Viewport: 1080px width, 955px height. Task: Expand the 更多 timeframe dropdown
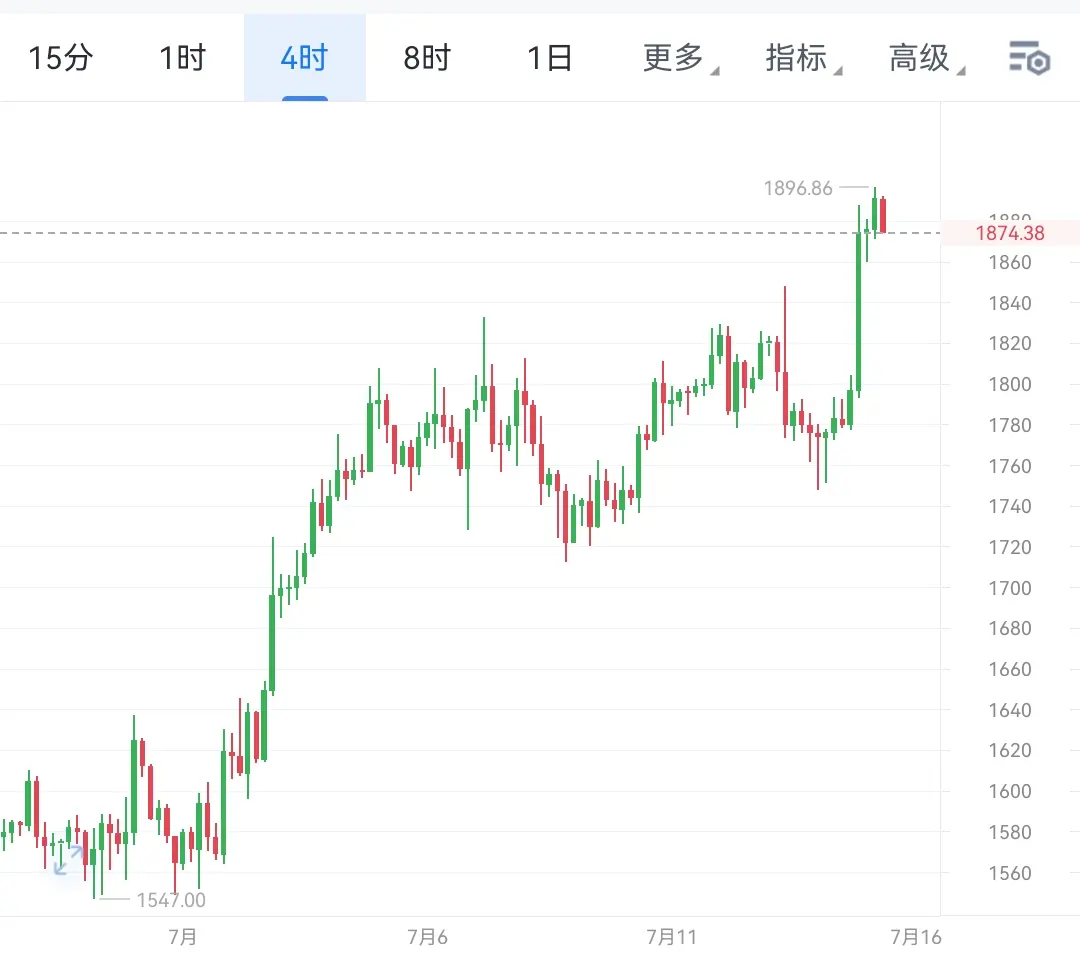coord(679,58)
